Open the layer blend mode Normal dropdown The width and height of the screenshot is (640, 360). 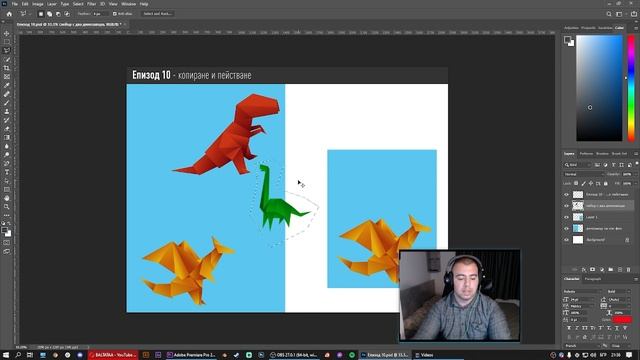(583, 174)
